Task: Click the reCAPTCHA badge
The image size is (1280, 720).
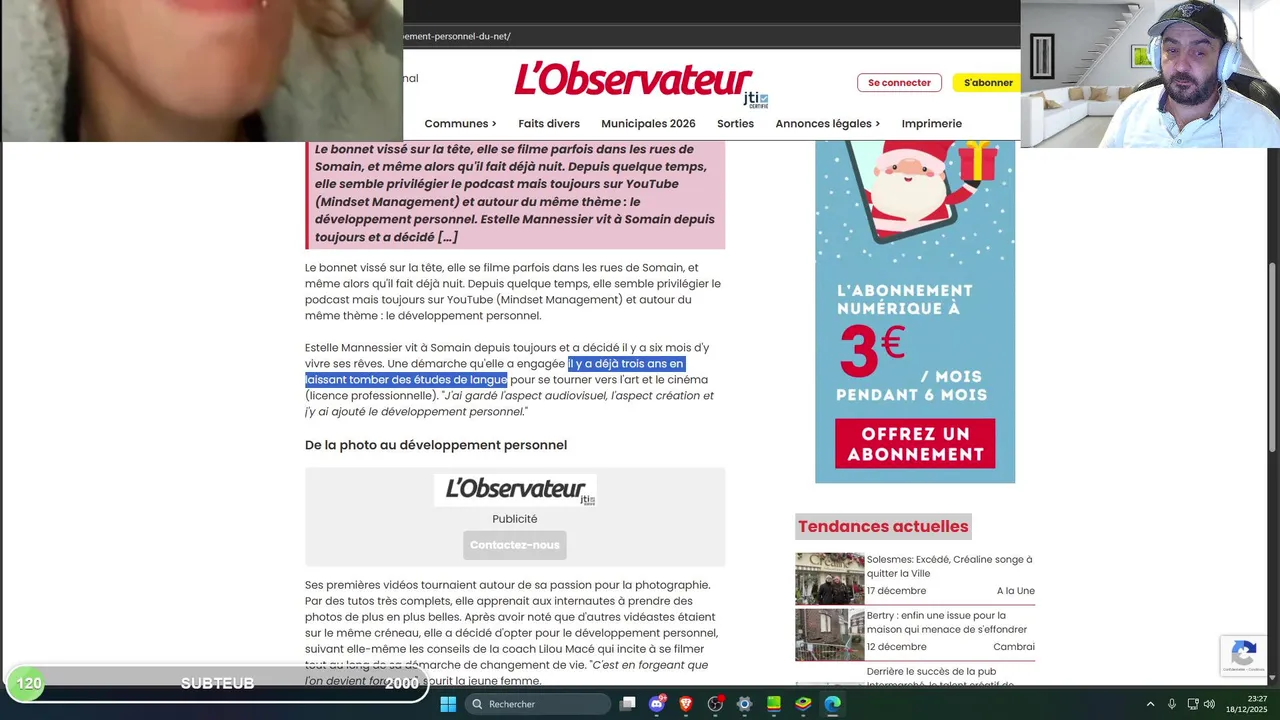Action: click(x=1243, y=656)
